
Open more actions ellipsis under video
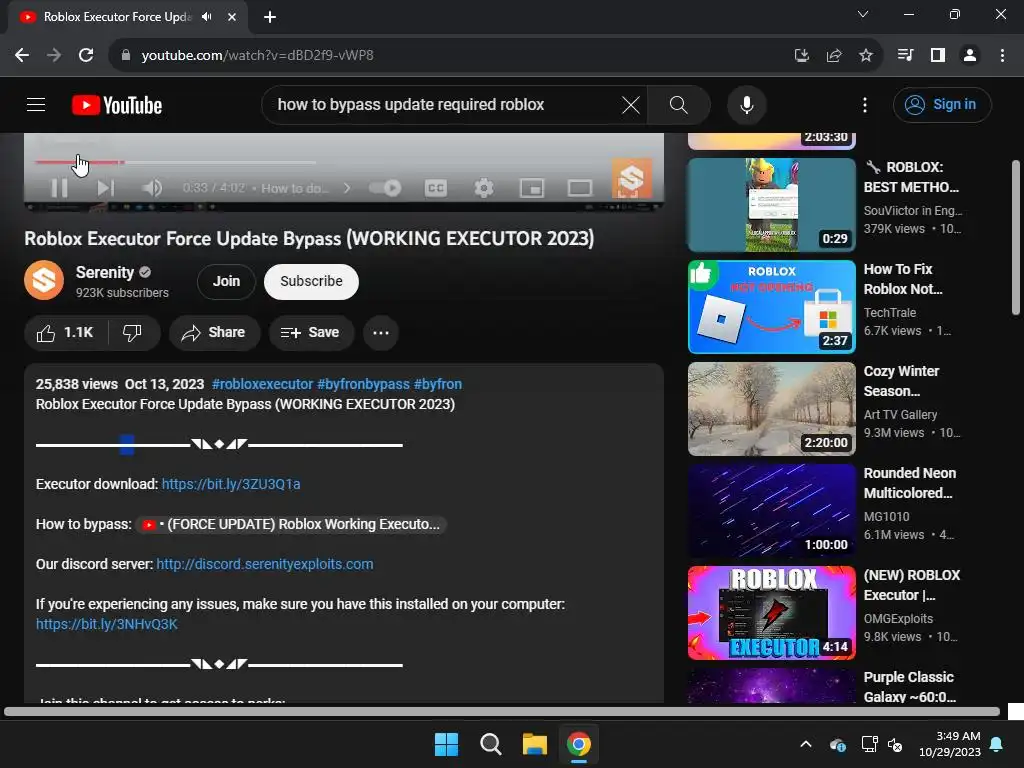[x=381, y=333]
